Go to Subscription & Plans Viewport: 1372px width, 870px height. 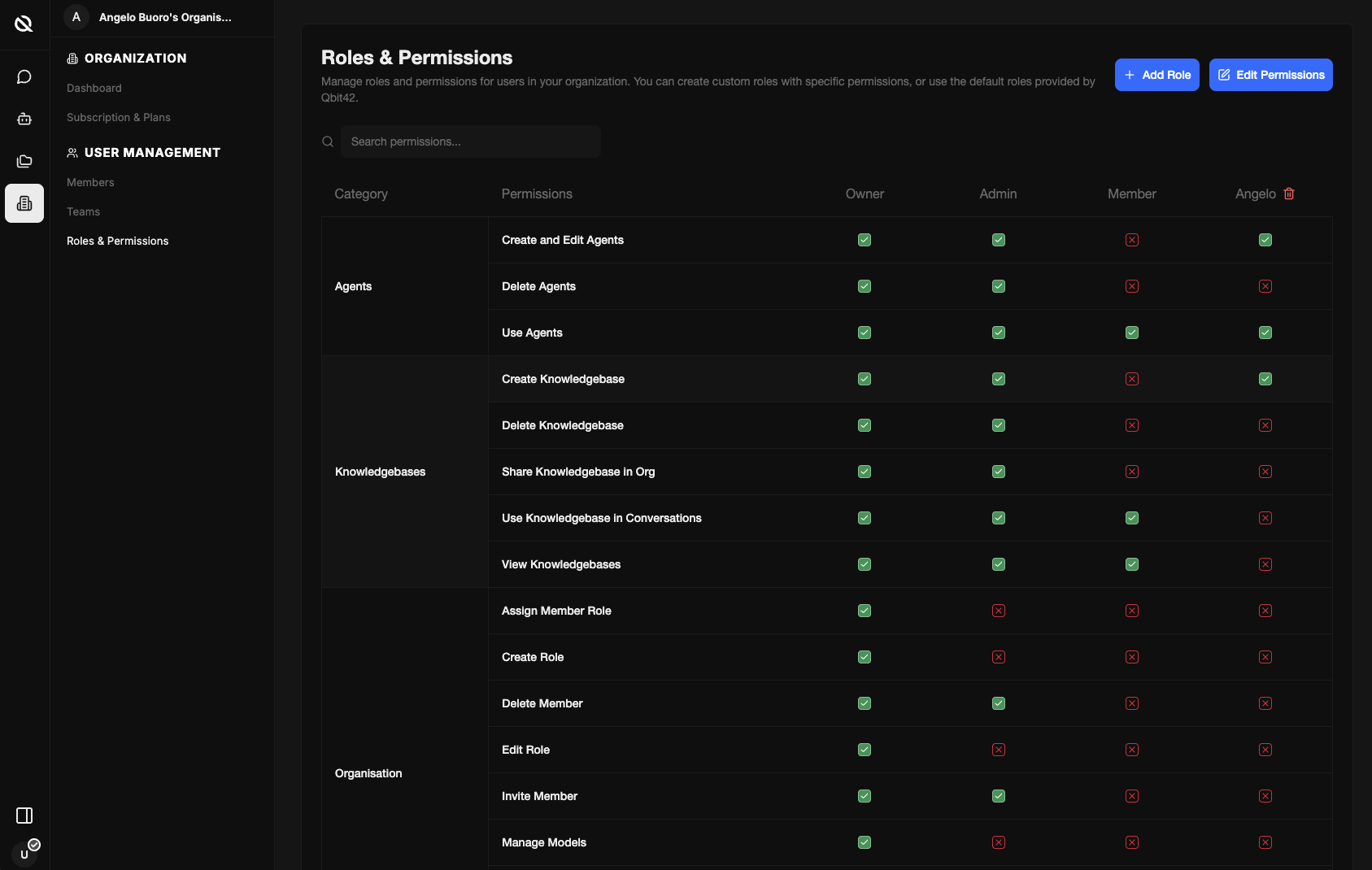click(119, 117)
